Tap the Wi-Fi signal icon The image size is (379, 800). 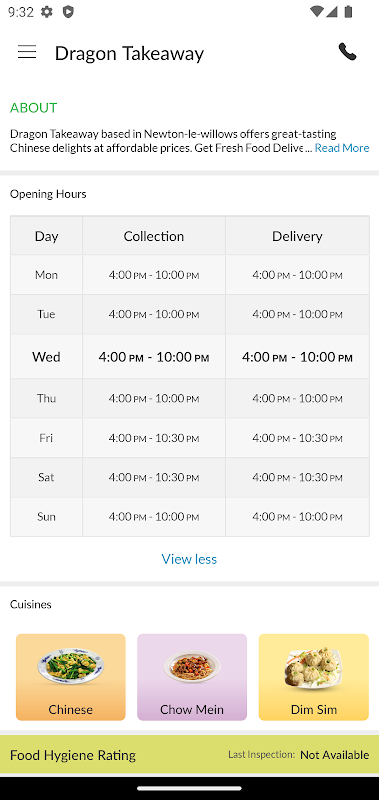coord(316,11)
